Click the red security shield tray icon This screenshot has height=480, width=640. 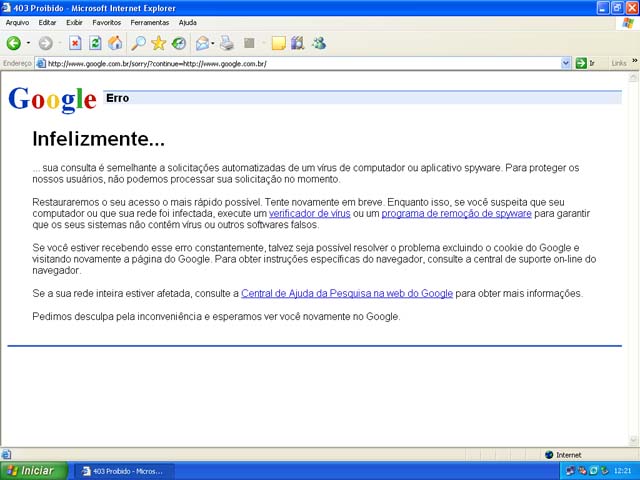point(582,471)
